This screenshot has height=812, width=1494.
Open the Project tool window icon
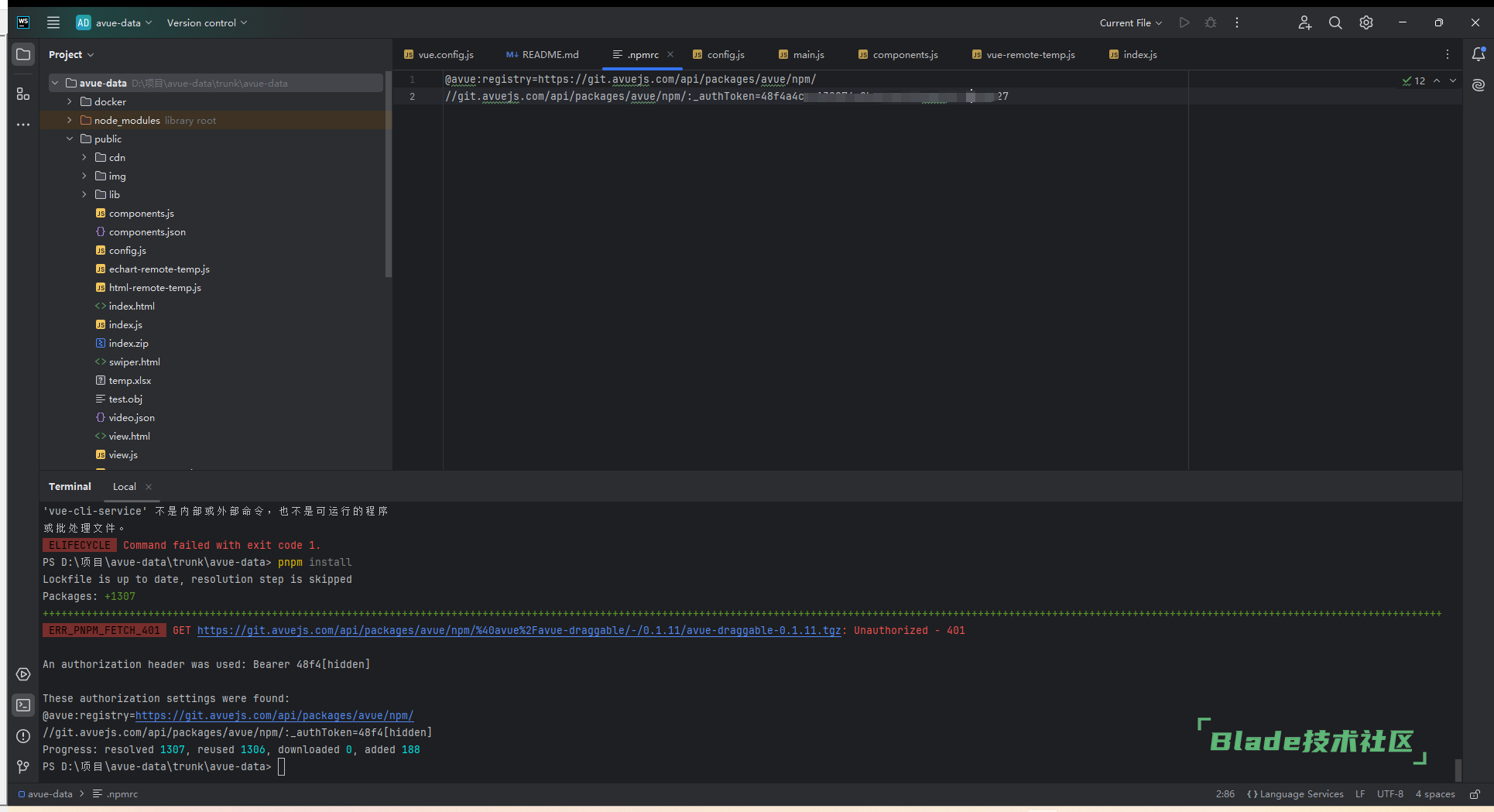(x=23, y=54)
